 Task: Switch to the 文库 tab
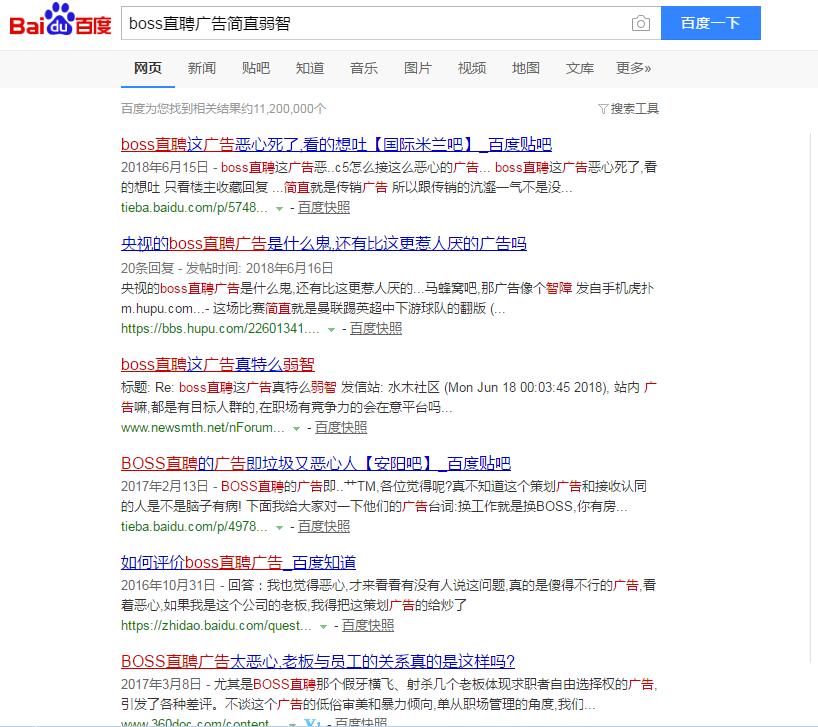tap(579, 68)
